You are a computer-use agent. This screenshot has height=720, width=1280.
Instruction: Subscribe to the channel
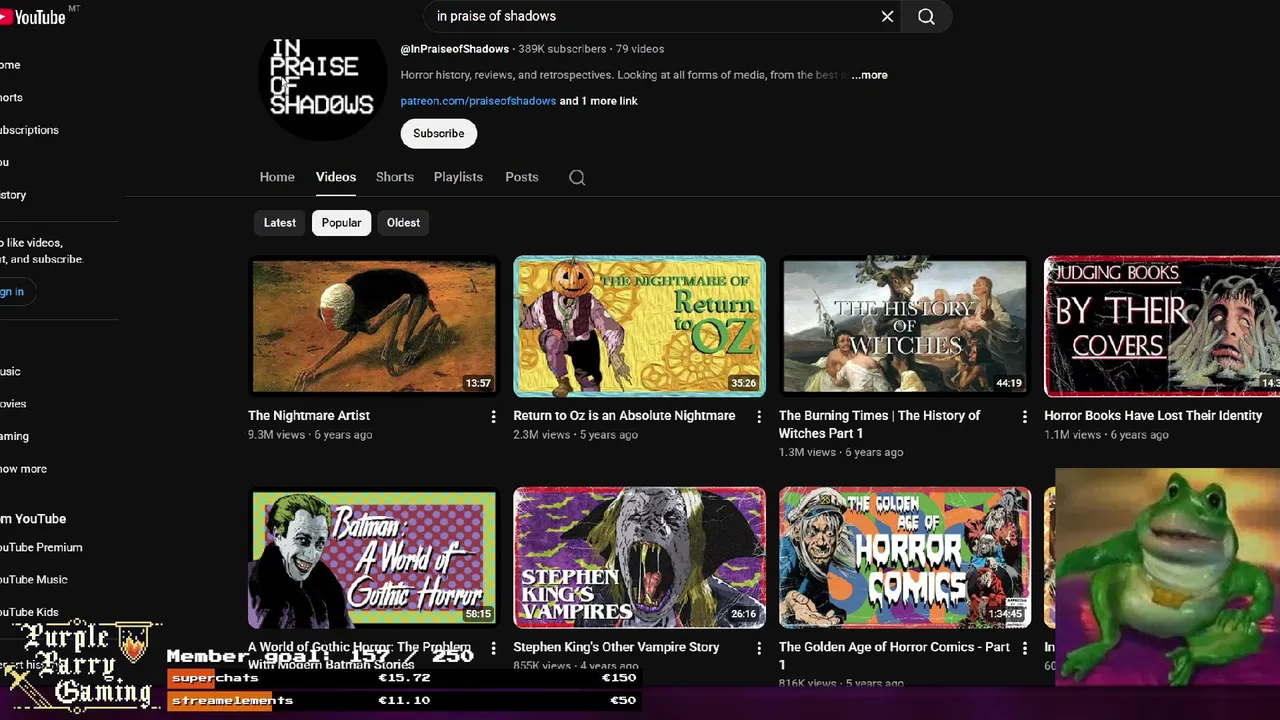(439, 133)
